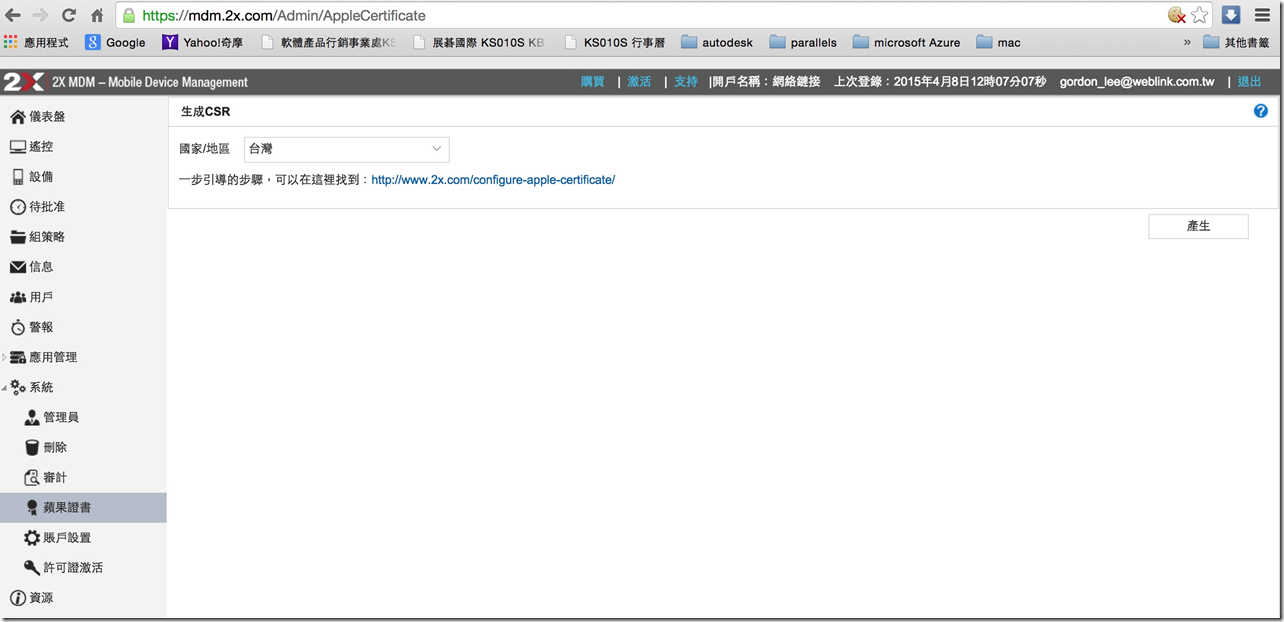Screen dimensions: 1284x622
Task: Open the 軟體產品行銷事業處 bookmark
Action: pyautogui.click(x=329, y=43)
